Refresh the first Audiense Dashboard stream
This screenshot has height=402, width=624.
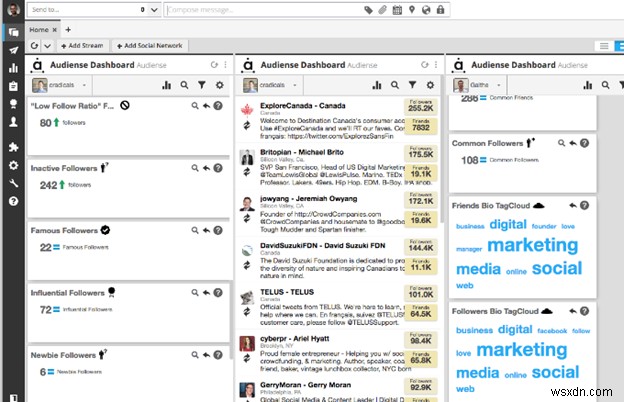click(x=214, y=64)
